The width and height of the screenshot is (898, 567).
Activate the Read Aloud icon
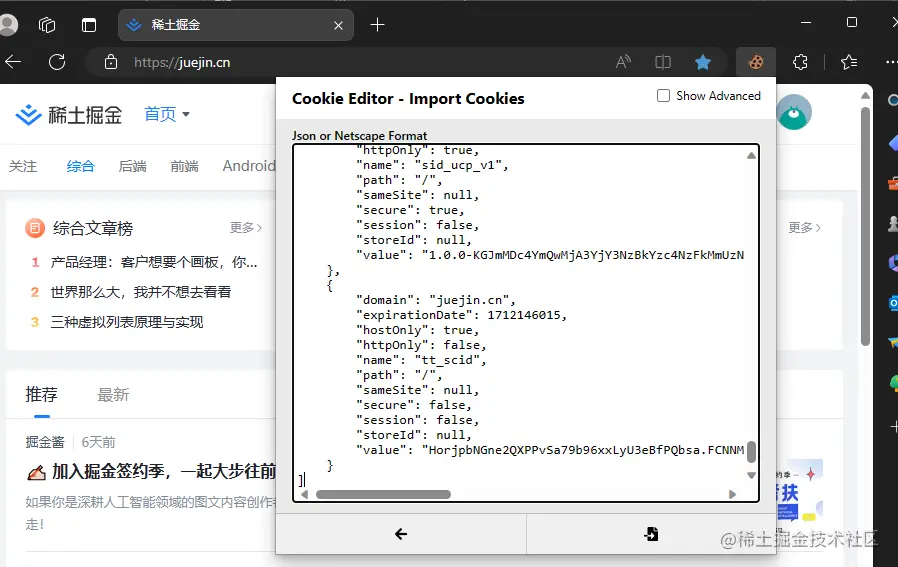[623, 62]
